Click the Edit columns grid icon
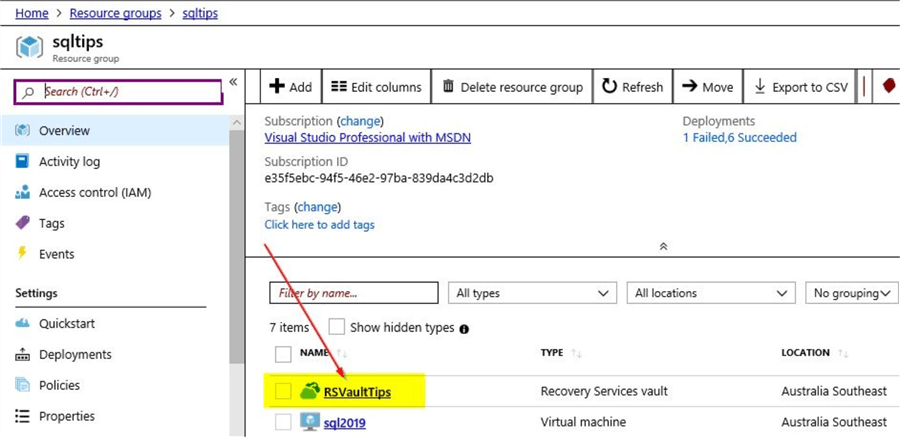 click(339, 87)
